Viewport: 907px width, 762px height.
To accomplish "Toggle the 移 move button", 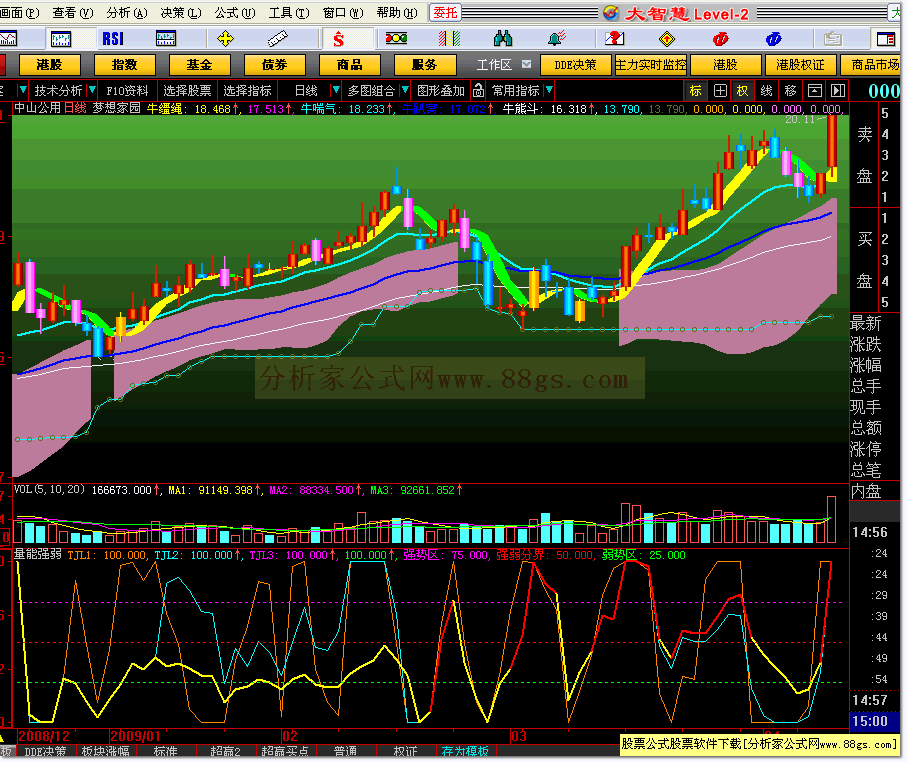I will (x=790, y=90).
